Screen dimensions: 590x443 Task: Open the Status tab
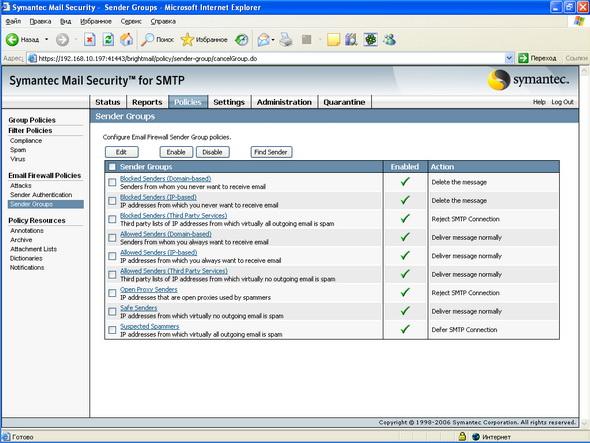click(x=108, y=102)
